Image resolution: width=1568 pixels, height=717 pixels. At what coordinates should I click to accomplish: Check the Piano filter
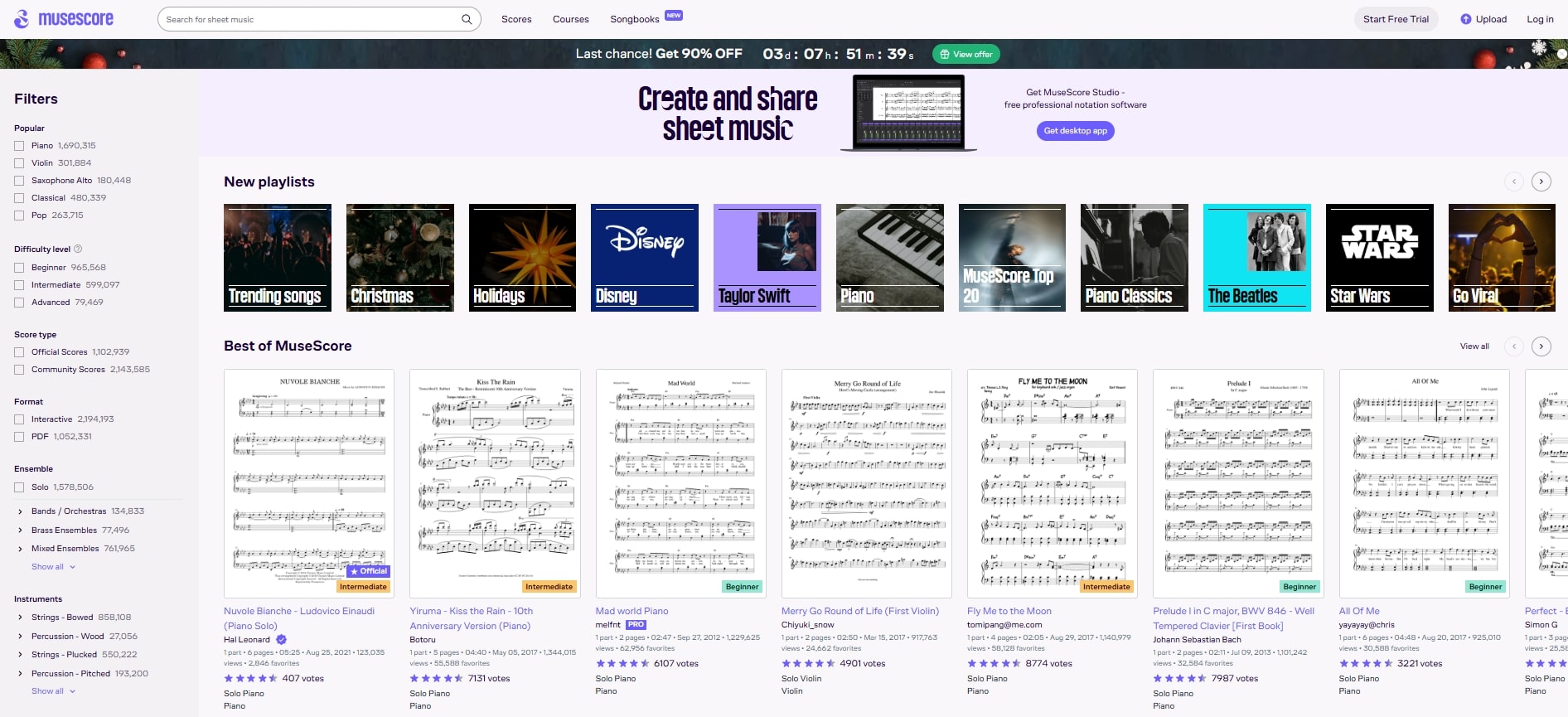pyautogui.click(x=19, y=146)
